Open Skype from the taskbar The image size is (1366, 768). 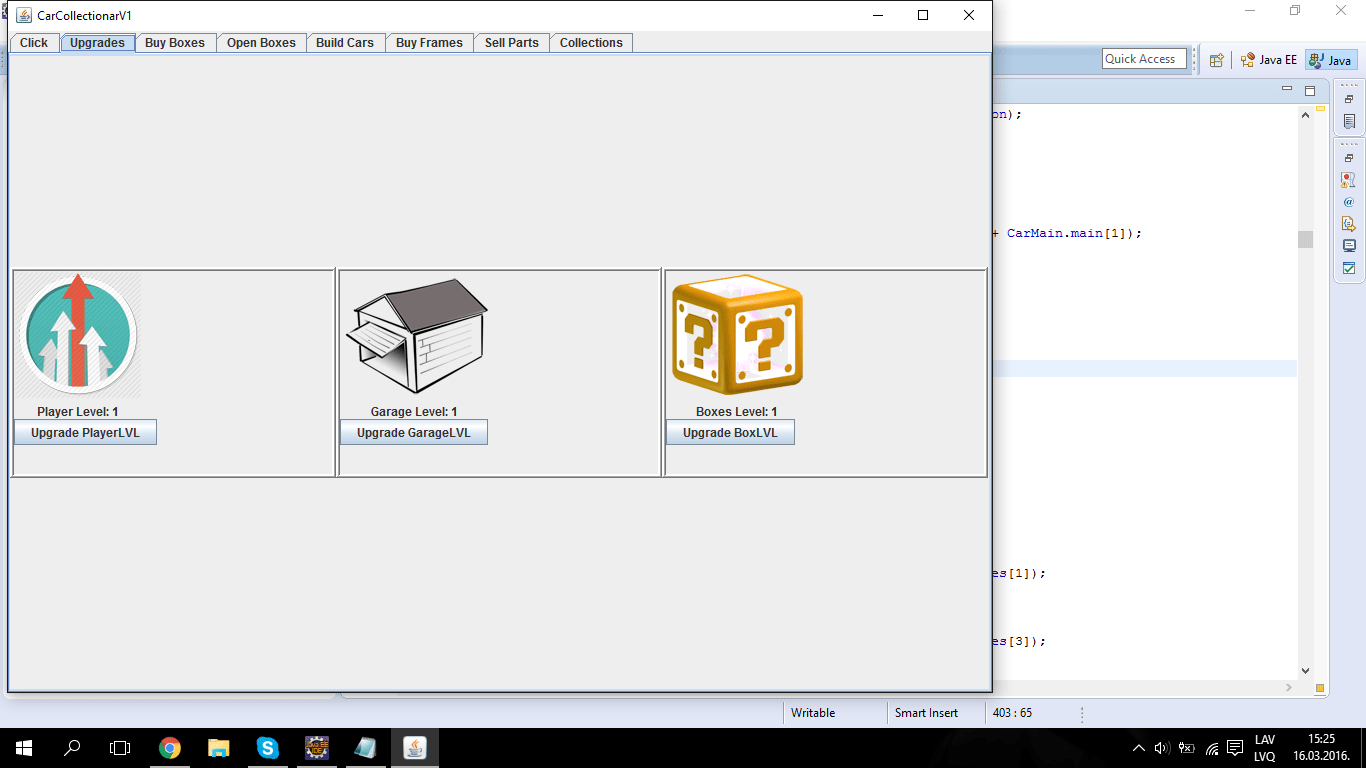(267, 747)
